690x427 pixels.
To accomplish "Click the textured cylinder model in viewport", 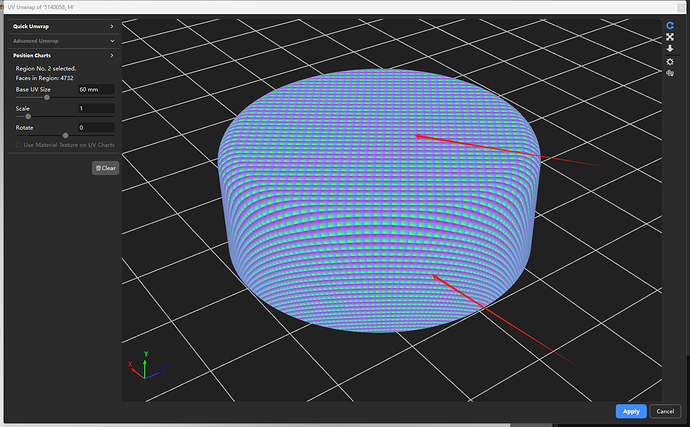I will pyautogui.click(x=378, y=201).
